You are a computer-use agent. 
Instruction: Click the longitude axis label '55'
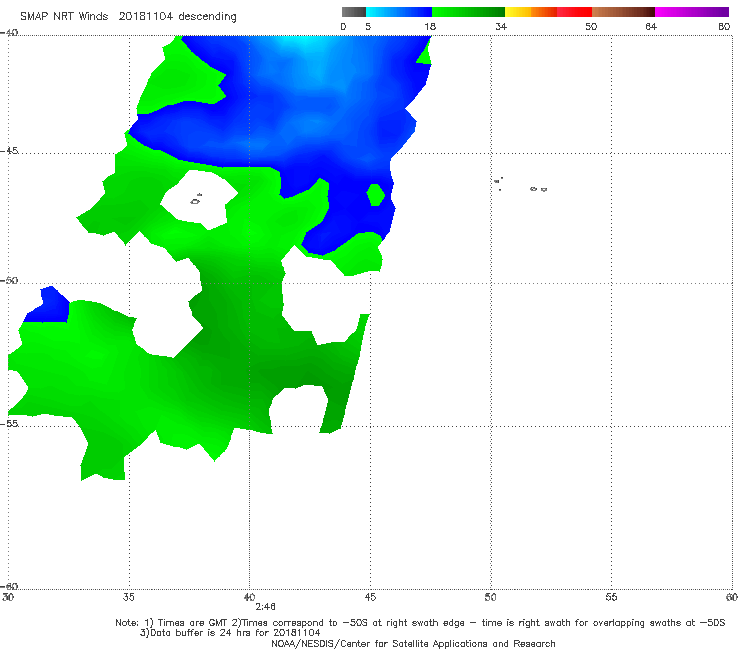point(611,597)
